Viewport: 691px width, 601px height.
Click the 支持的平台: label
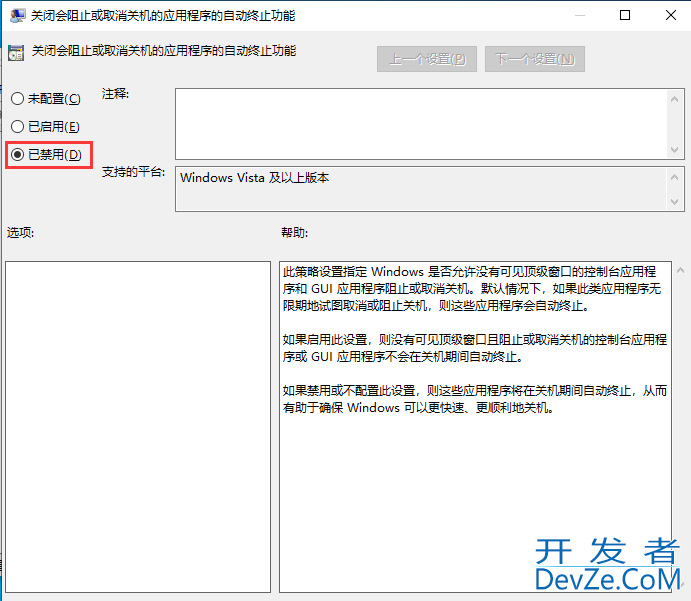tap(134, 172)
